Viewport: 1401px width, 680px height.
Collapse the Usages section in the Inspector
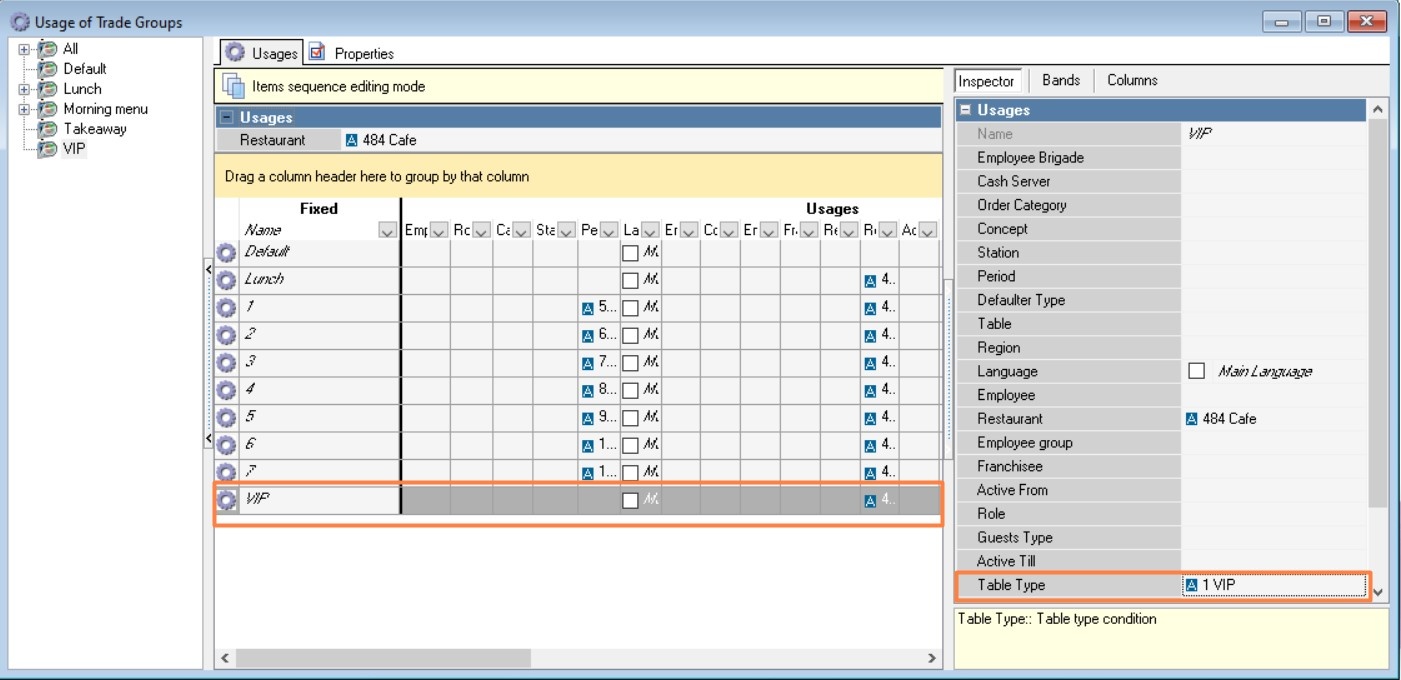[x=966, y=110]
